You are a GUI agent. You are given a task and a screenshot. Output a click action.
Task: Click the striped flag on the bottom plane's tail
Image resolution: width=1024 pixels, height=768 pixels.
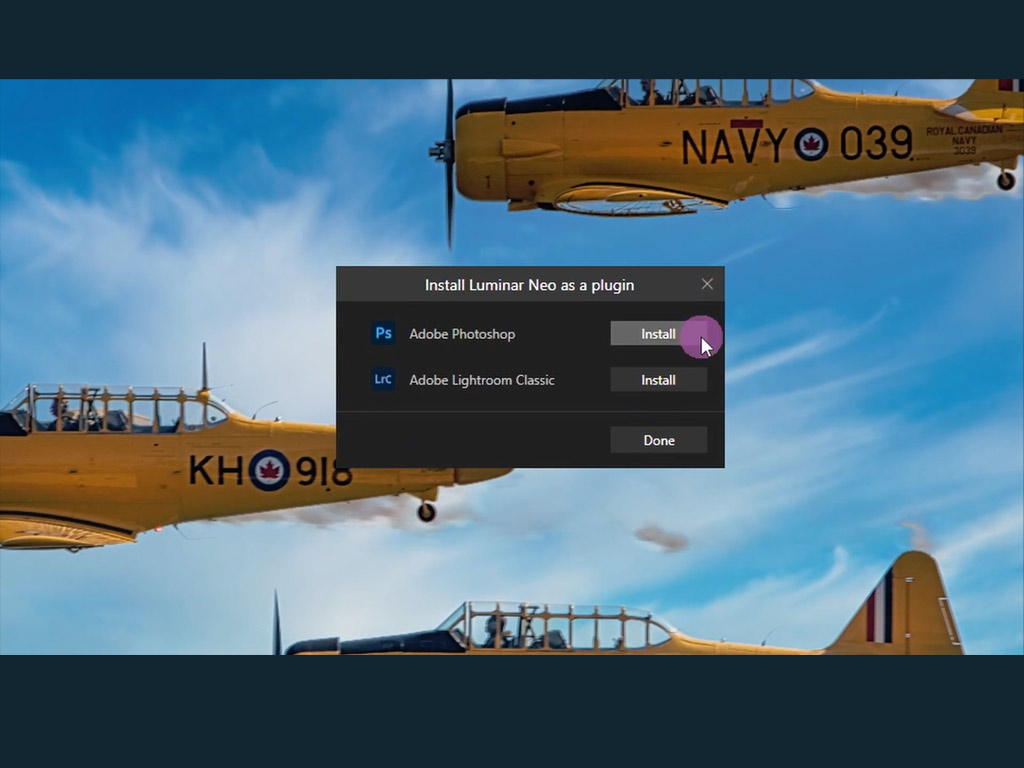pyautogui.click(x=879, y=605)
